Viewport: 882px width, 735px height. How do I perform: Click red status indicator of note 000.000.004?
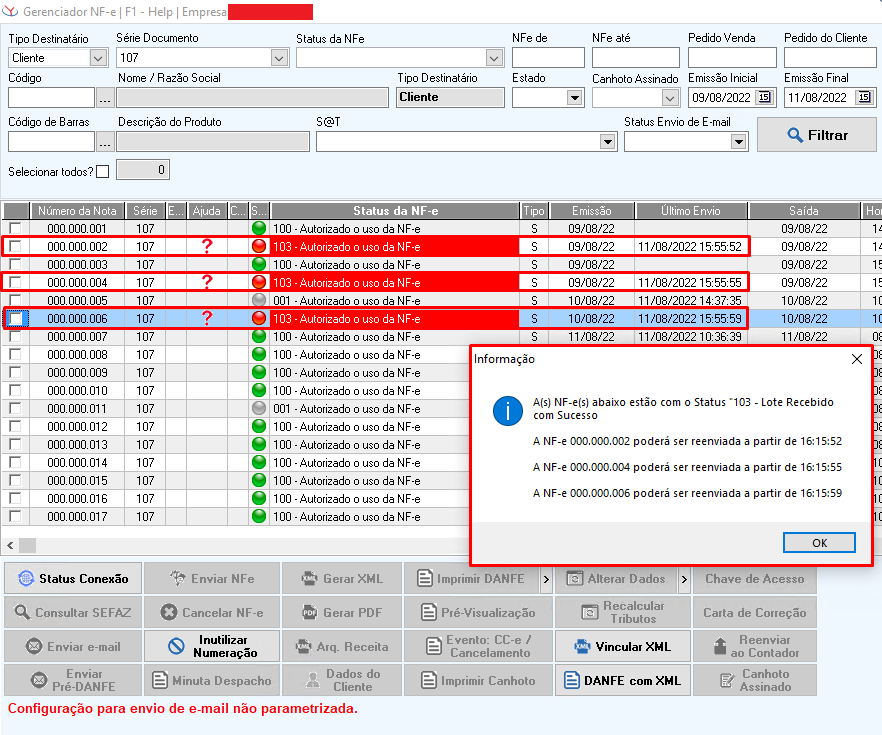[x=259, y=283]
